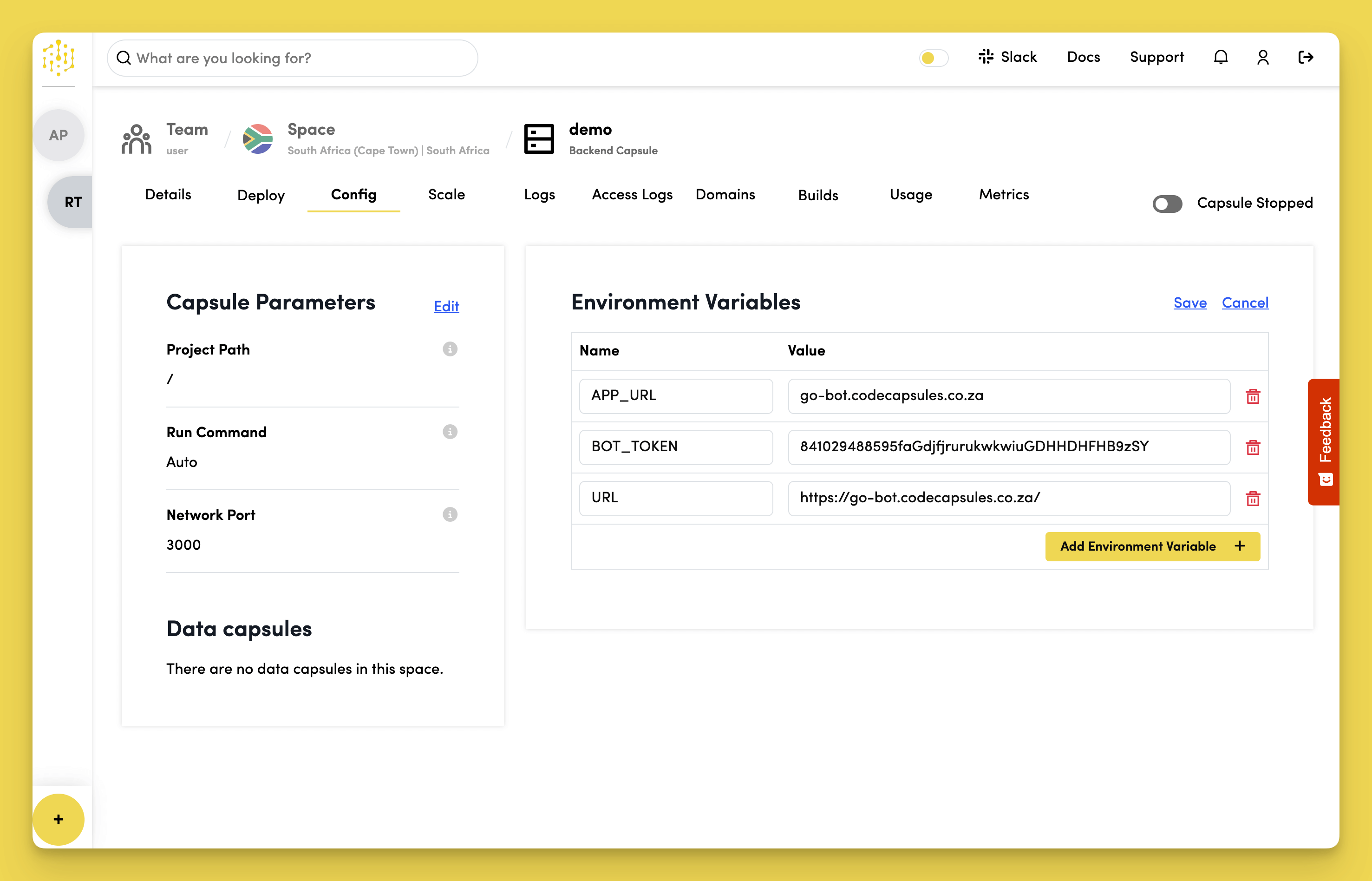Flip the yellow toggle in the top bar
The height and width of the screenshot is (881, 1372).
pyautogui.click(x=933, y=58)
